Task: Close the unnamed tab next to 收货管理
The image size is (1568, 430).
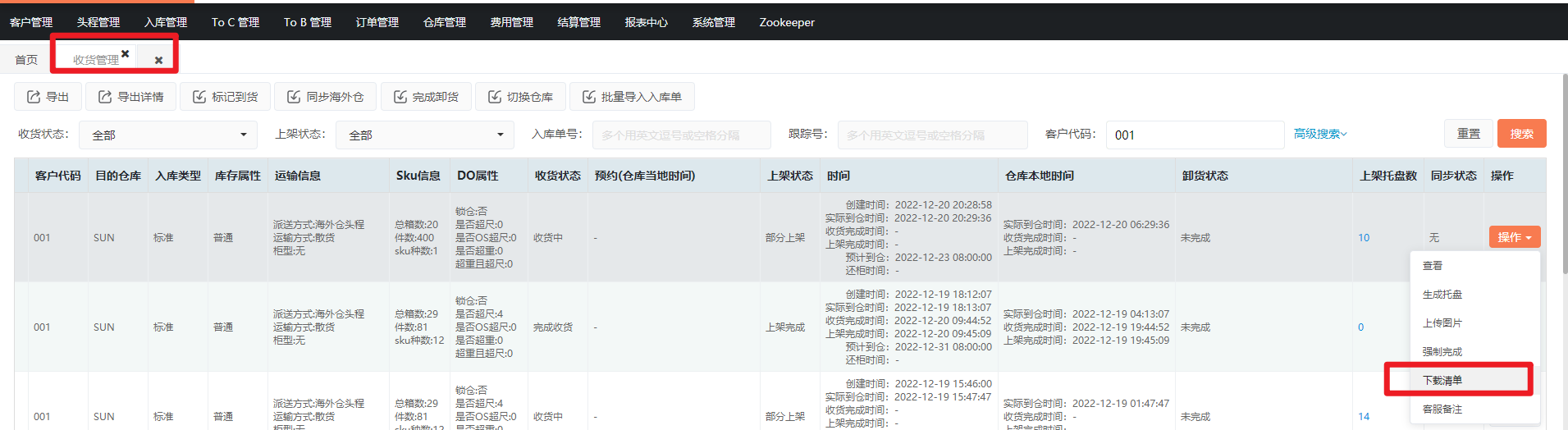Action: pos(158,60)
